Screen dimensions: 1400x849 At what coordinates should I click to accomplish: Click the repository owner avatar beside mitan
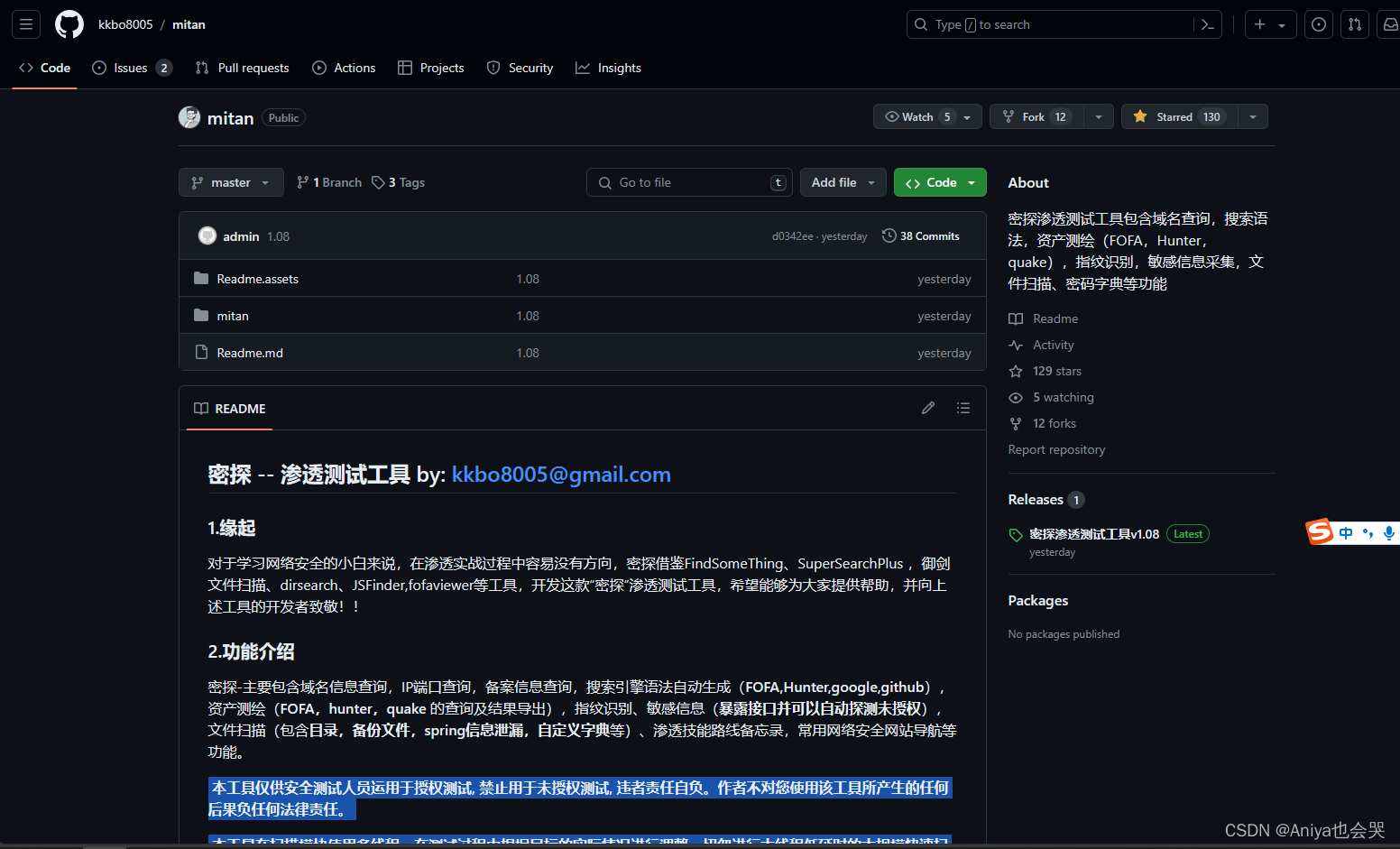[x=189, y=117]
